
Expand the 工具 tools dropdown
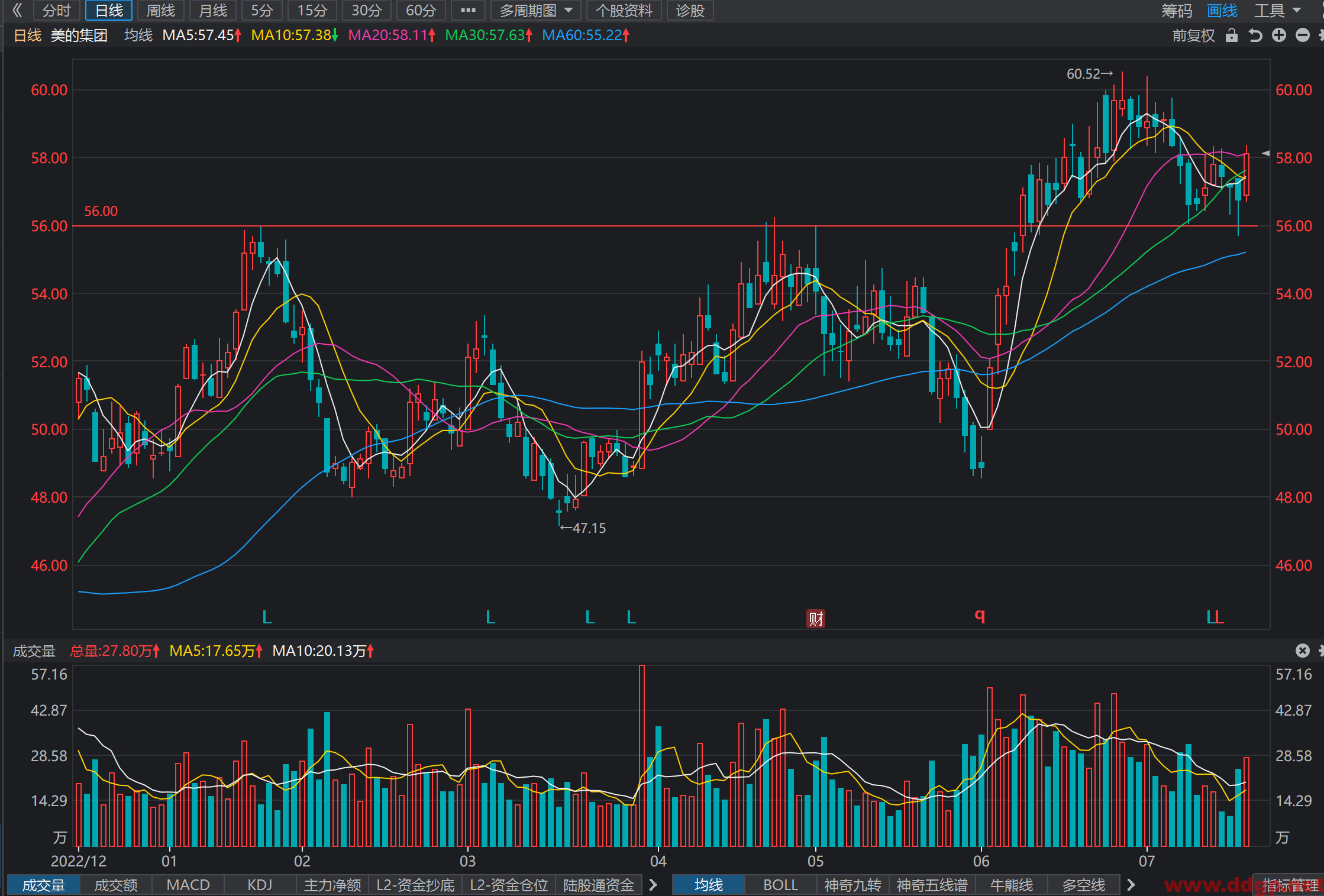pyautogui.click(x=1278, y=11)
